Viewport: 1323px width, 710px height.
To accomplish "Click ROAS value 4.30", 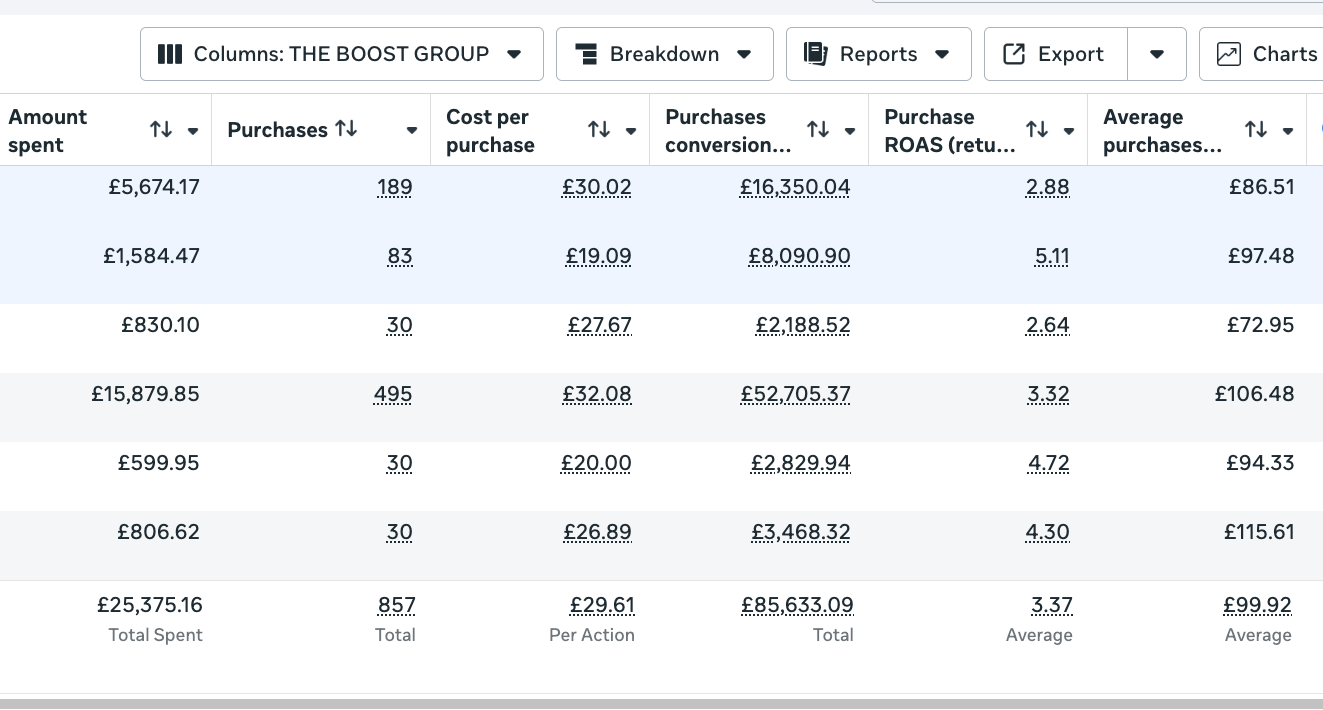I will (1048, 533).
